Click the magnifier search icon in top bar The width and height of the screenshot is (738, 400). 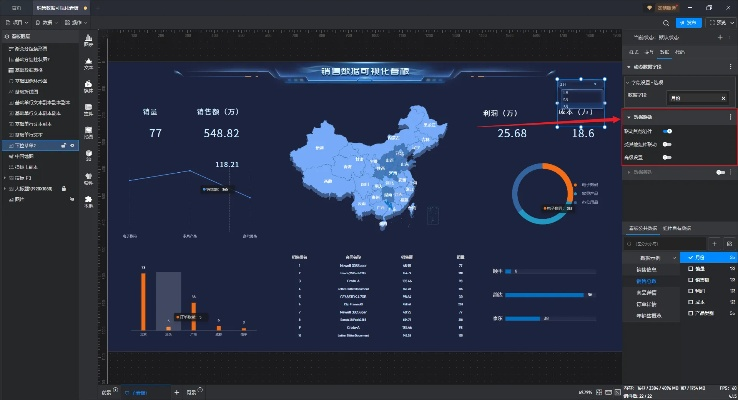[666, 21]
